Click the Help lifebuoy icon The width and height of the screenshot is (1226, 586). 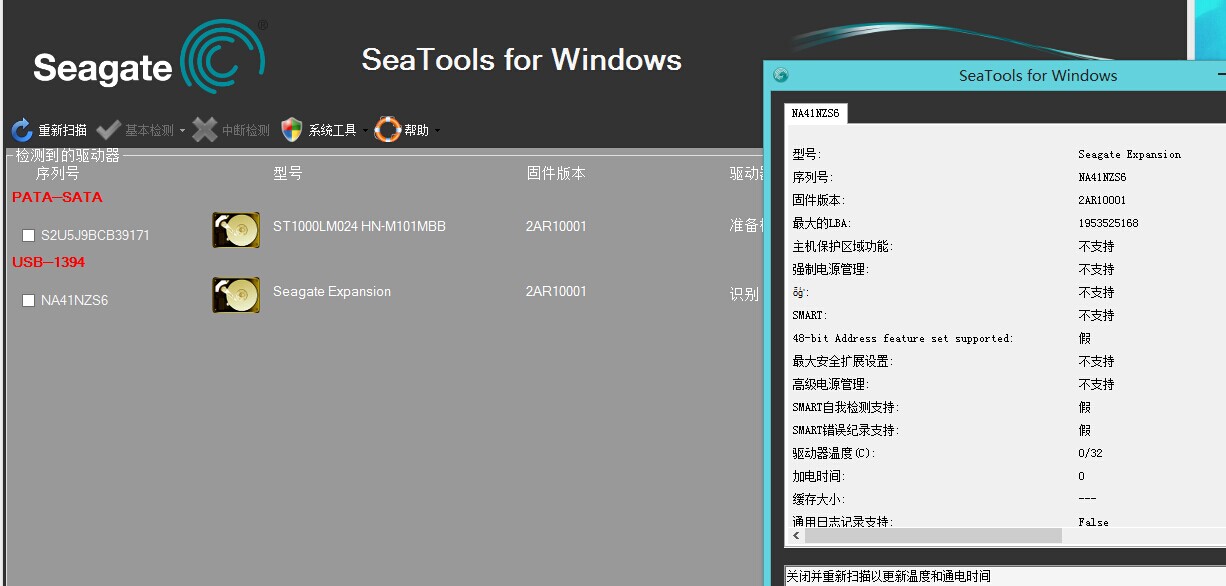(x=388, y=130)
